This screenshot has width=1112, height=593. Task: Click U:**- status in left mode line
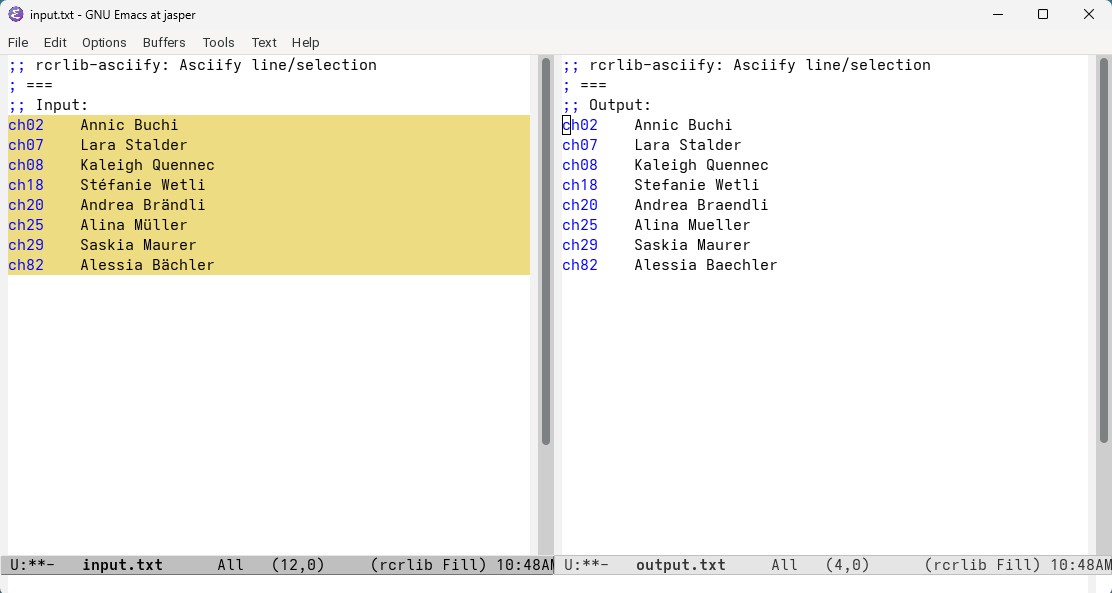click(x=32, y=565)
